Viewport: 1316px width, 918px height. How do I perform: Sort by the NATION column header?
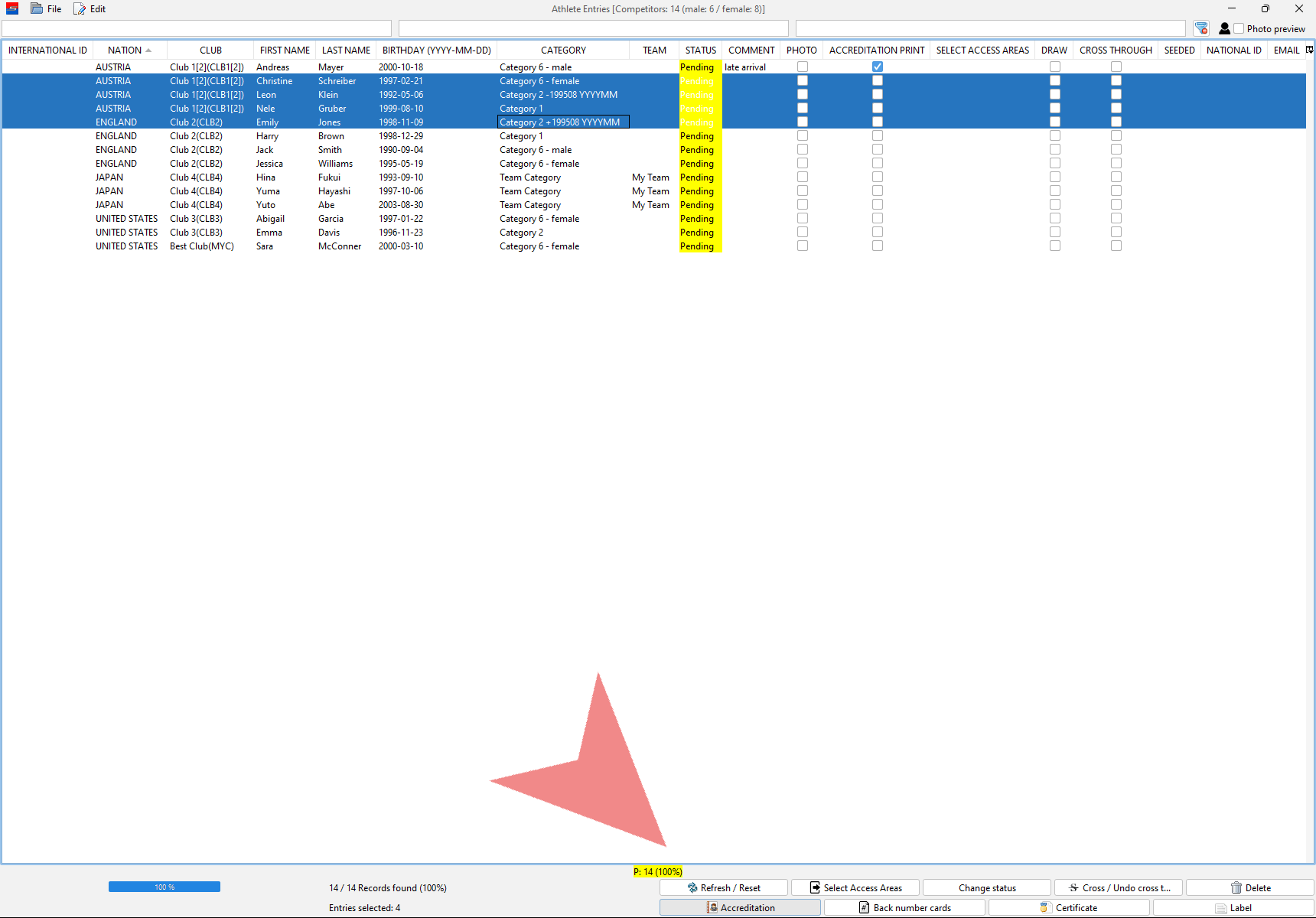(125, 50)
